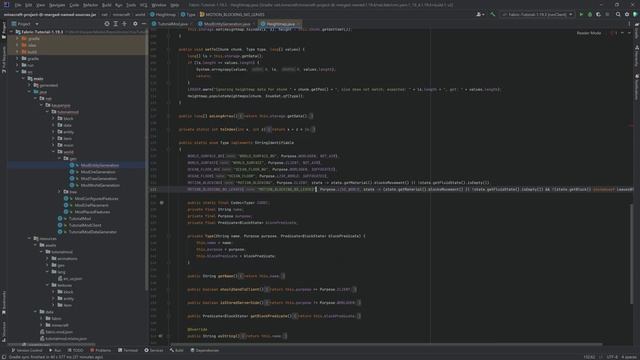Open the Edit menu
This screenshot has height=360, width=640.
pyautogui.click(x=29, y=5)
